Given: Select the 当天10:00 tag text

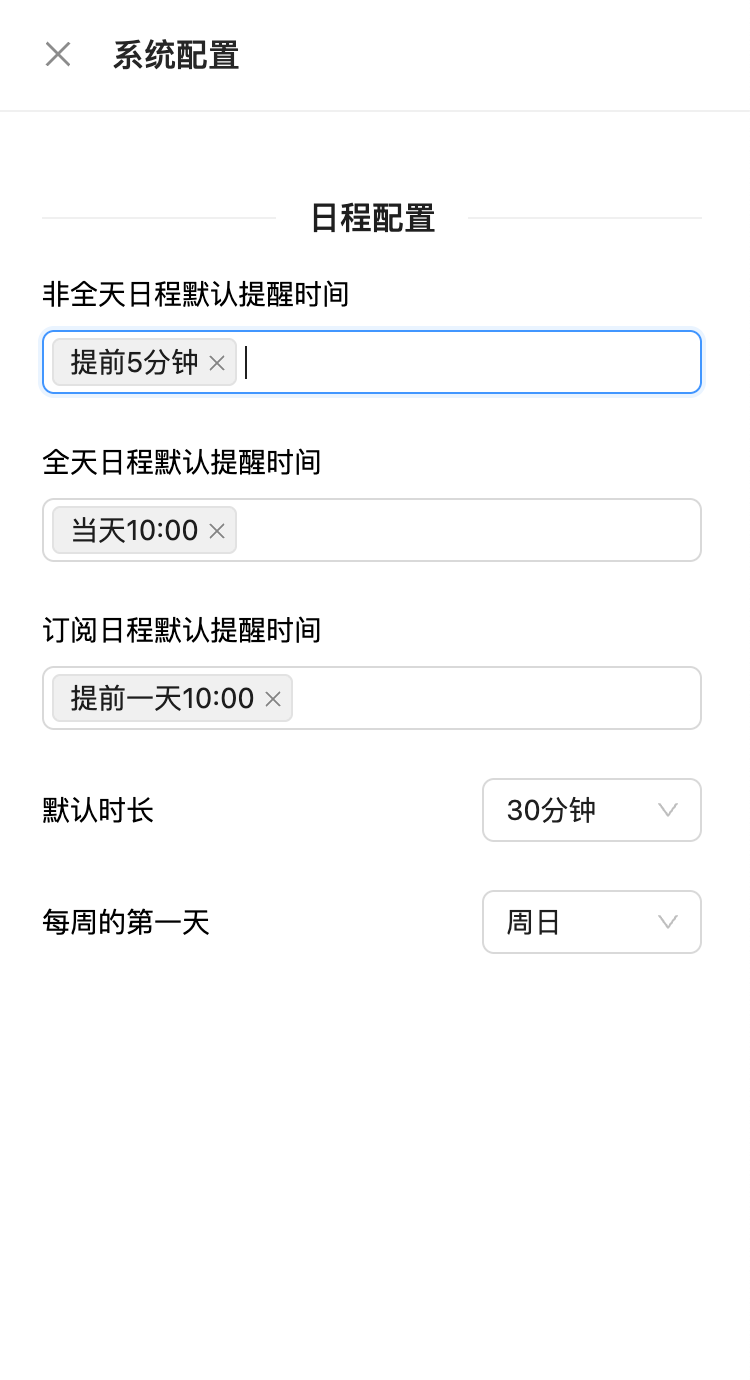Looking at the screenshot, I should coord(134,530).
